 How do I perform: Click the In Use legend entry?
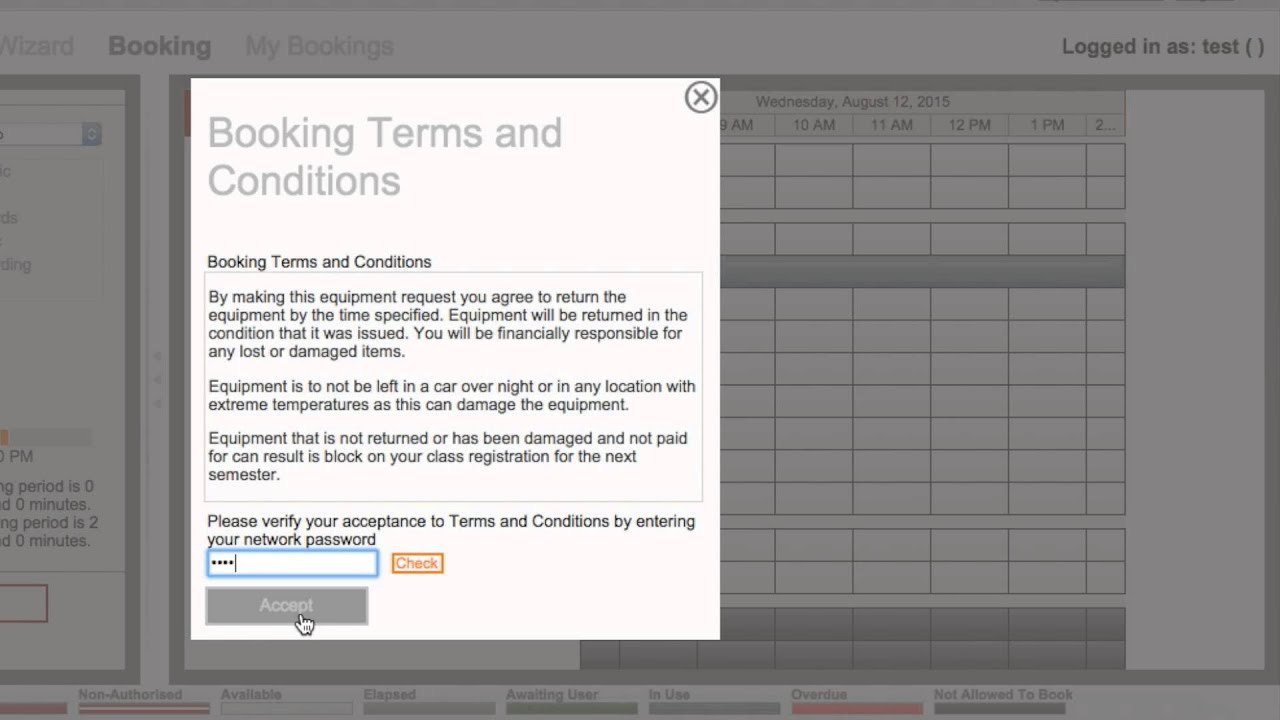[714, 701]
